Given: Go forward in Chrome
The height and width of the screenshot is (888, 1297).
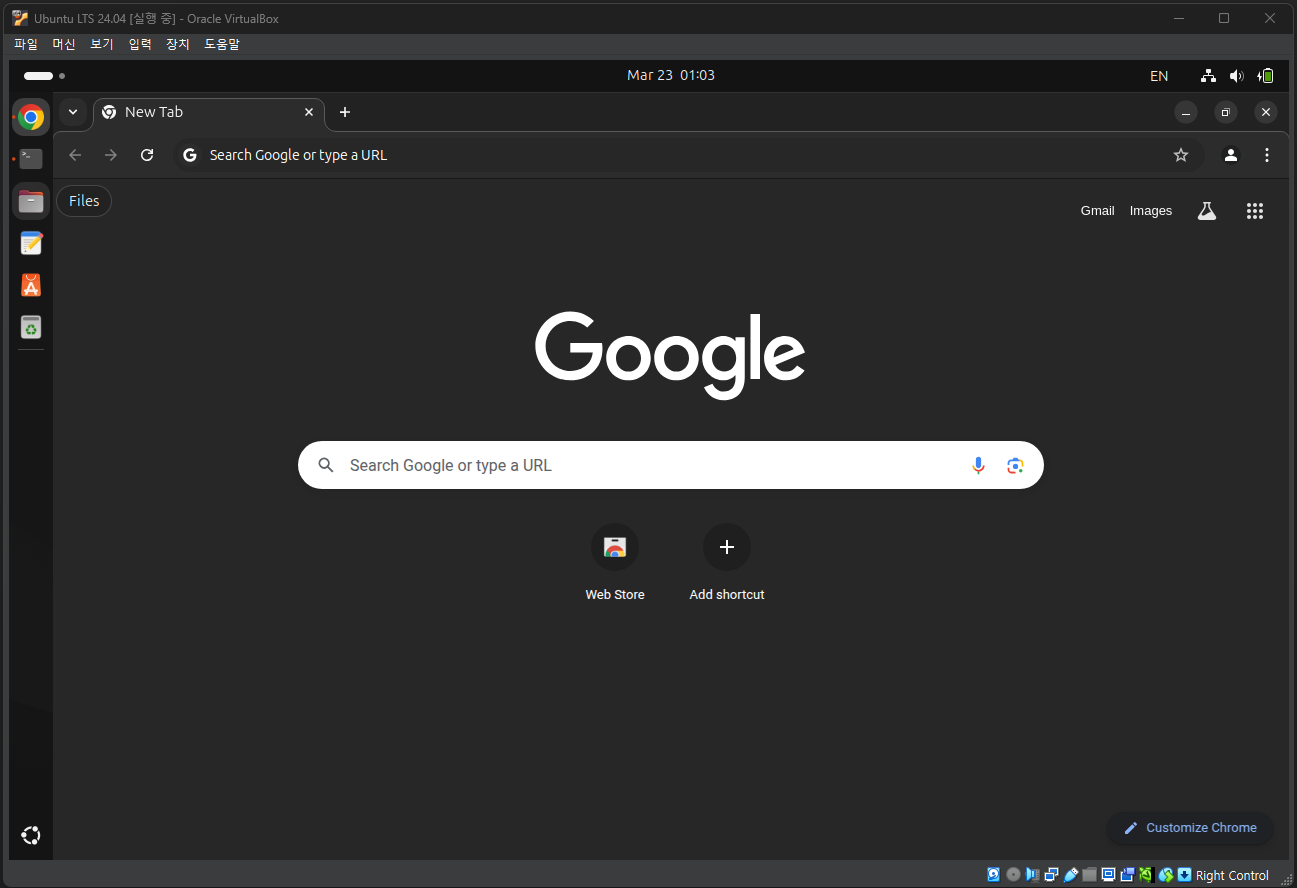Looking at the screenshot, I should point(111,155).
